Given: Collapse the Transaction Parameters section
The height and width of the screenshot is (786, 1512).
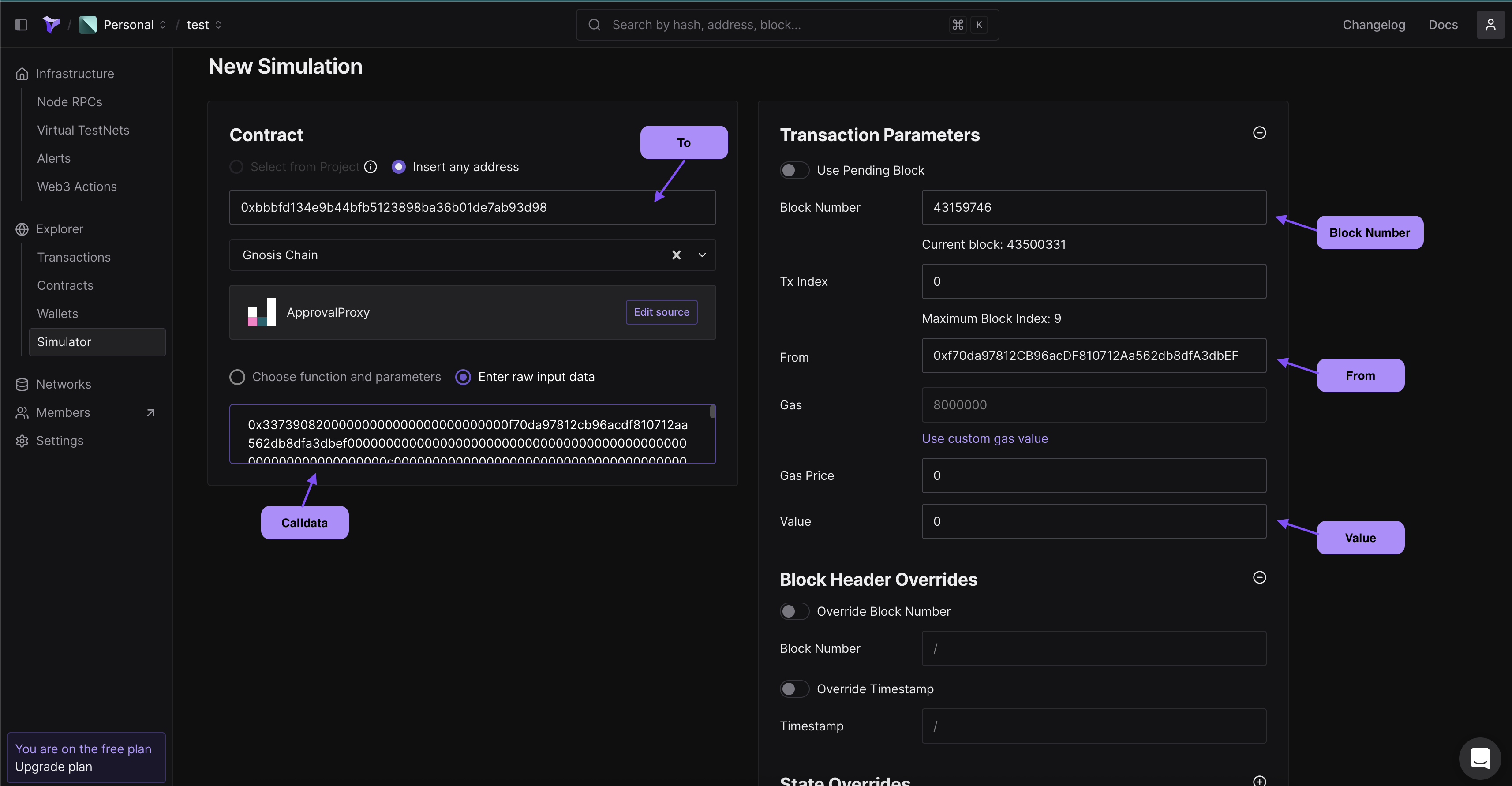Looking at the screenshot, I should [1259, 133].
